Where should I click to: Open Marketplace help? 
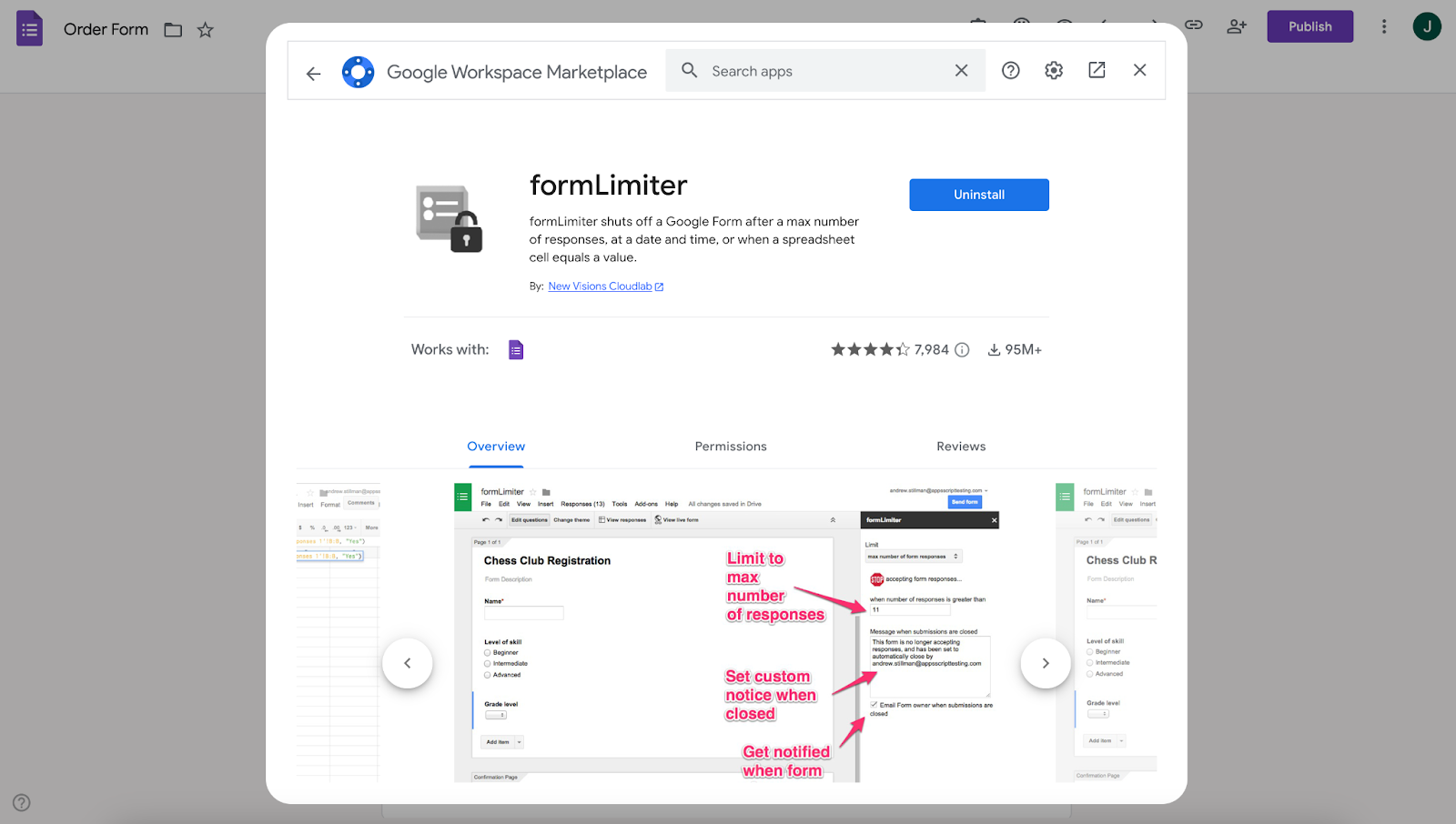[x=1010, y=71]
